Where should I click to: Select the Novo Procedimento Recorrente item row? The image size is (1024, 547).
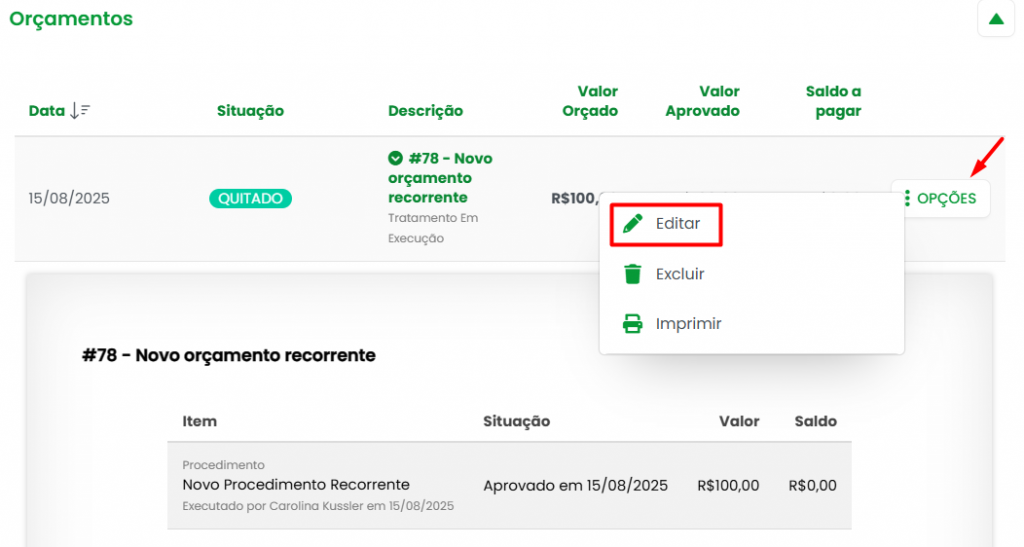pos(296,485)
